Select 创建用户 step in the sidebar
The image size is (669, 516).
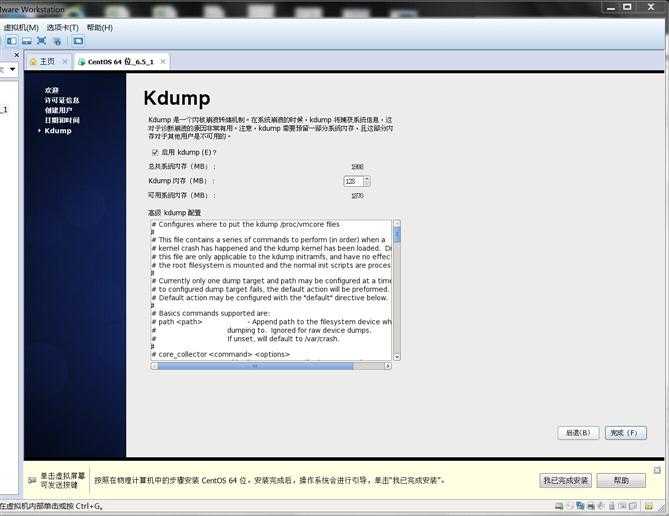point(59,110)
